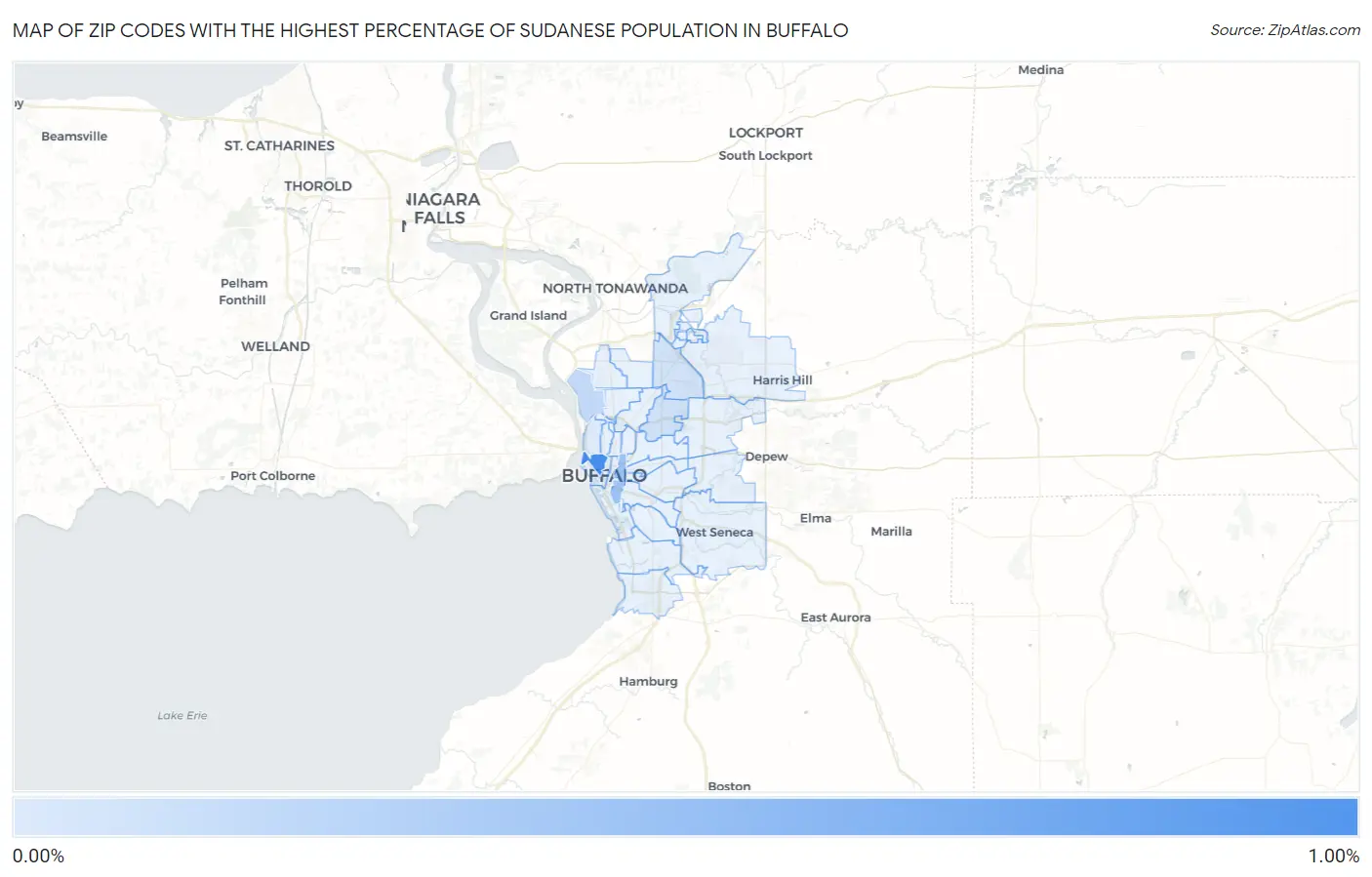1372x877 pixels.
Task: Select the Grand Island label
Action: (x=528, y=315)
